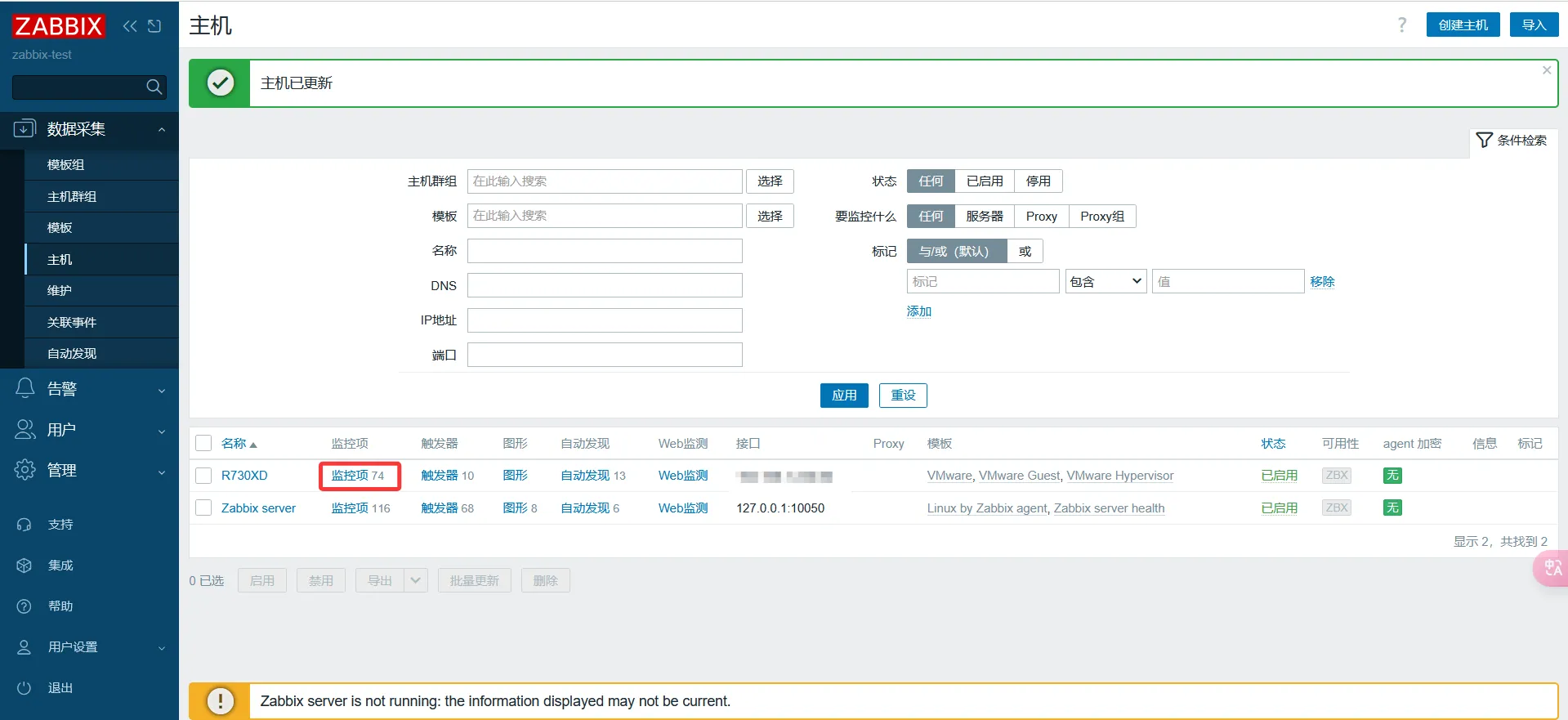The width and height of the screenshot is (1568, 720).
Task: Click the data collection section icon
Action: click(x=25, y=128)
